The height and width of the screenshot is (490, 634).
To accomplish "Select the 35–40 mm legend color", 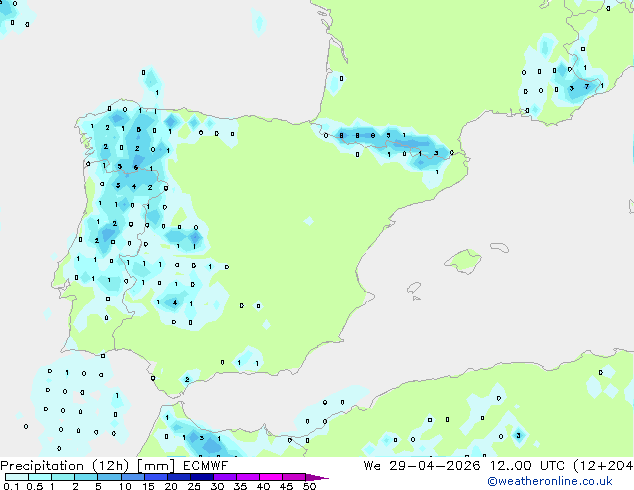I will pyautogui.click(x=247, y=477).
